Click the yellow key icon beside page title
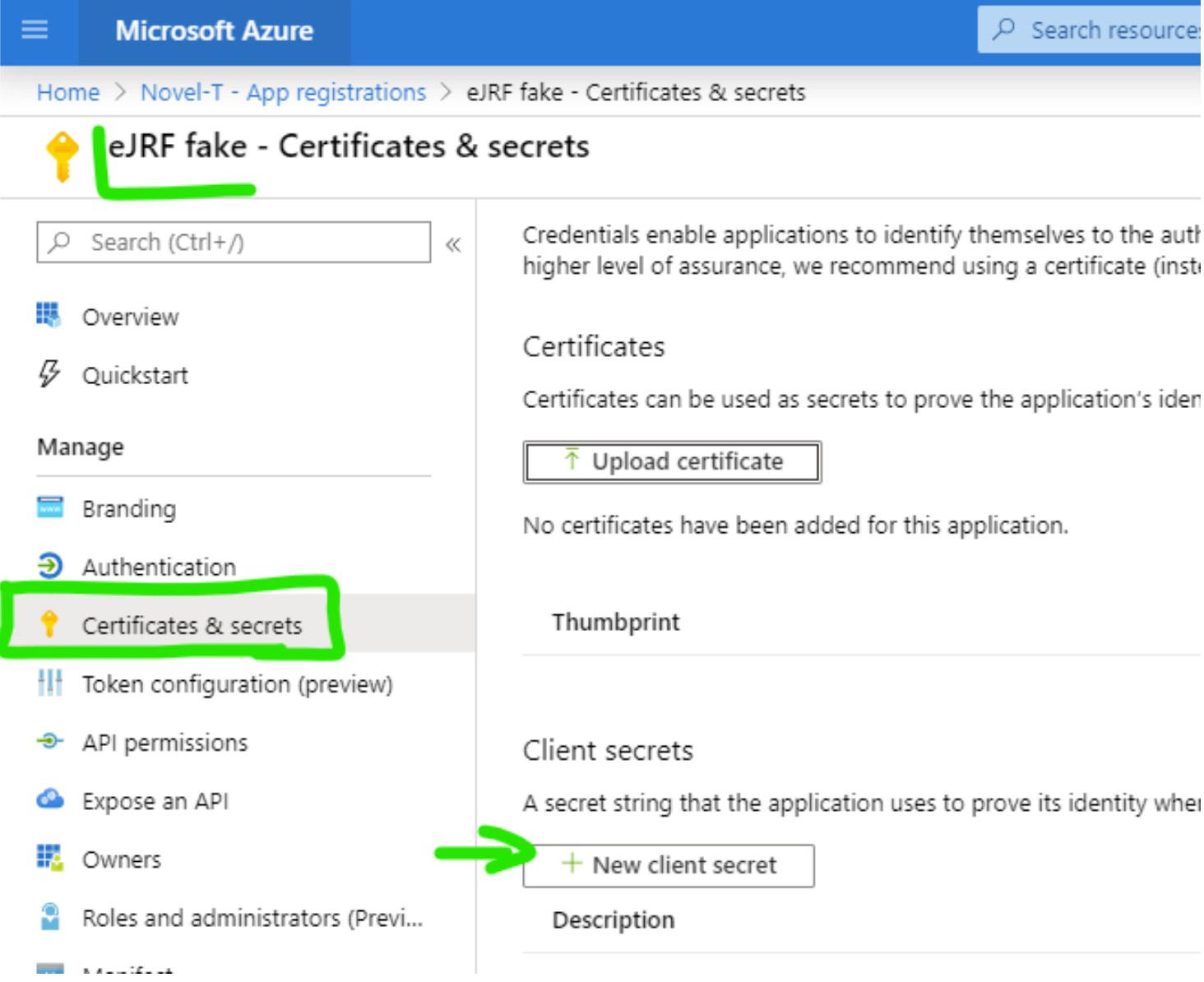 [63, 155]
